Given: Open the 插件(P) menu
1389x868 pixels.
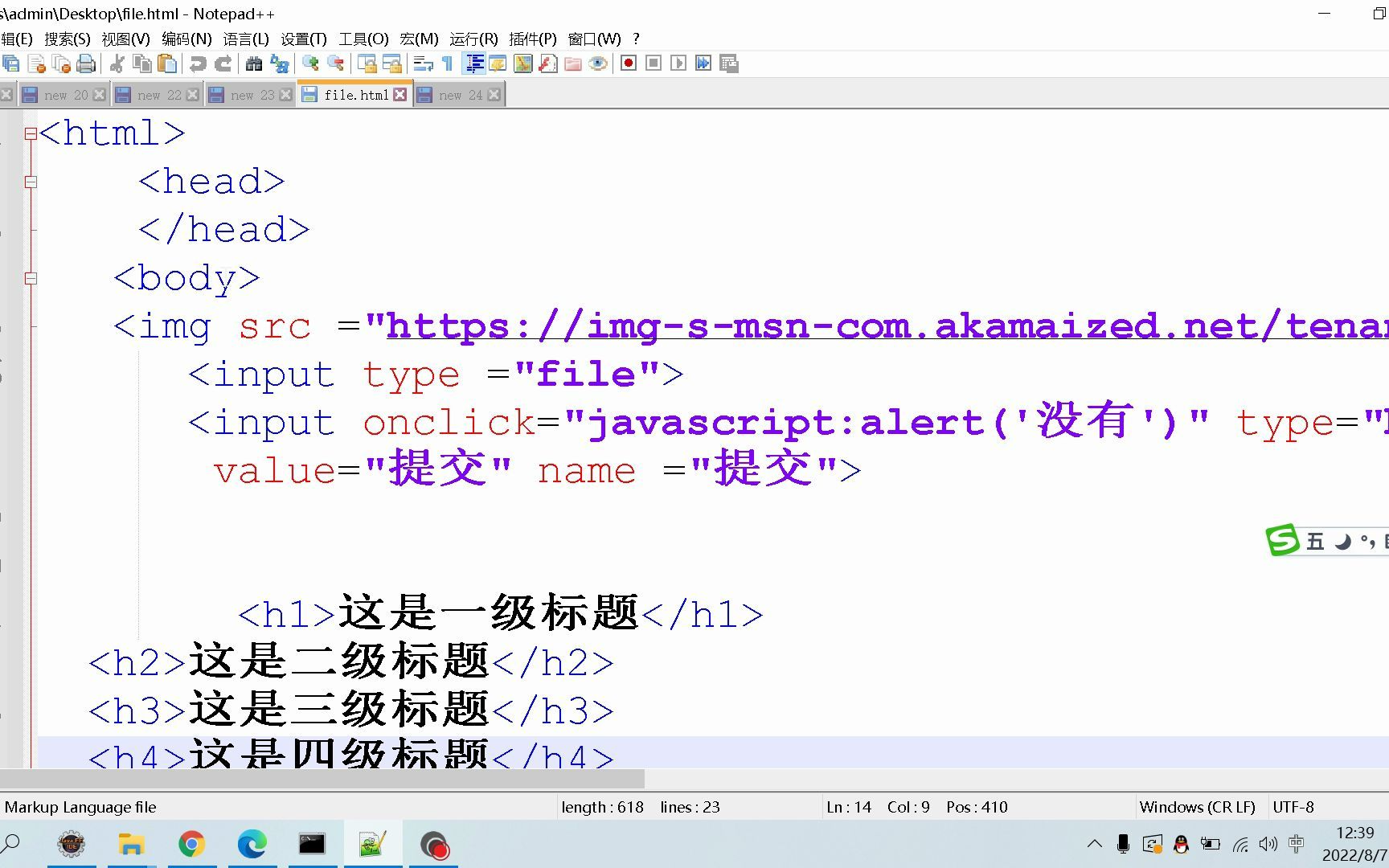Looking at the screenshot, I should [x=533, y=39].
